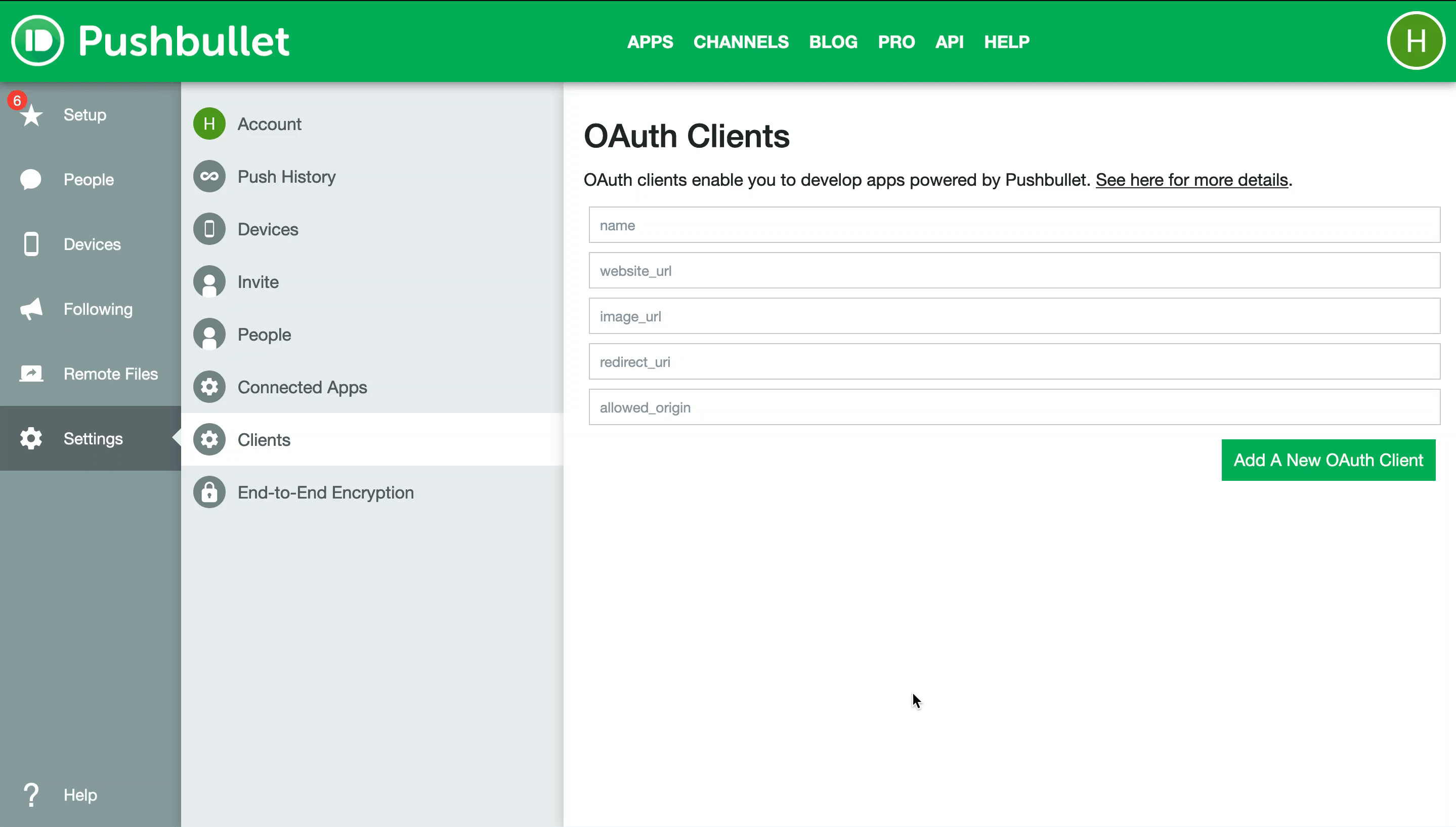Select the Remote Files sidebar icon
This screenshot has height=827, width=1456.
[31, 373]
